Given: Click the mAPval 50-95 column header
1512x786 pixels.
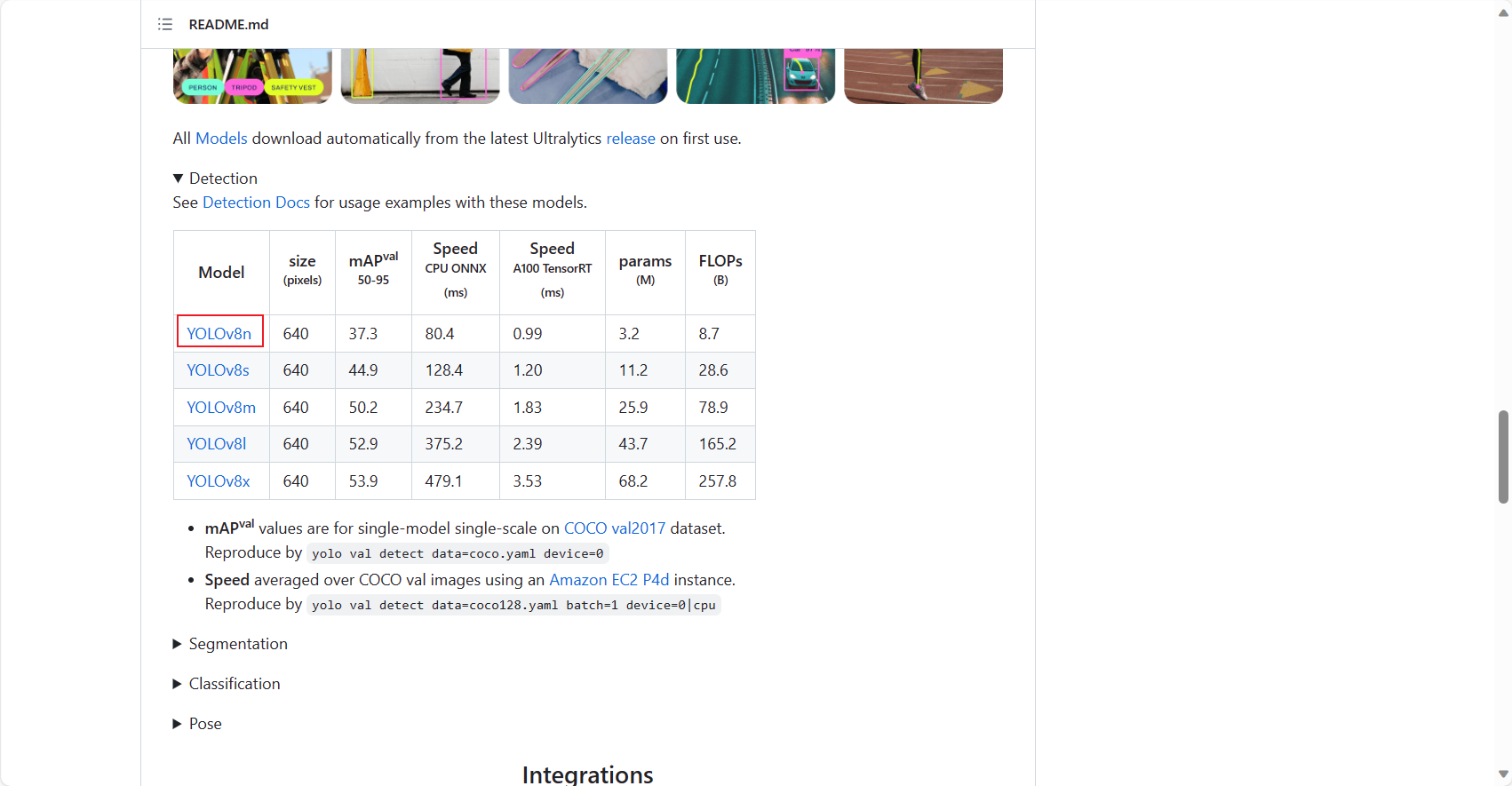Looking at the screenshot, I should (373, 273).
